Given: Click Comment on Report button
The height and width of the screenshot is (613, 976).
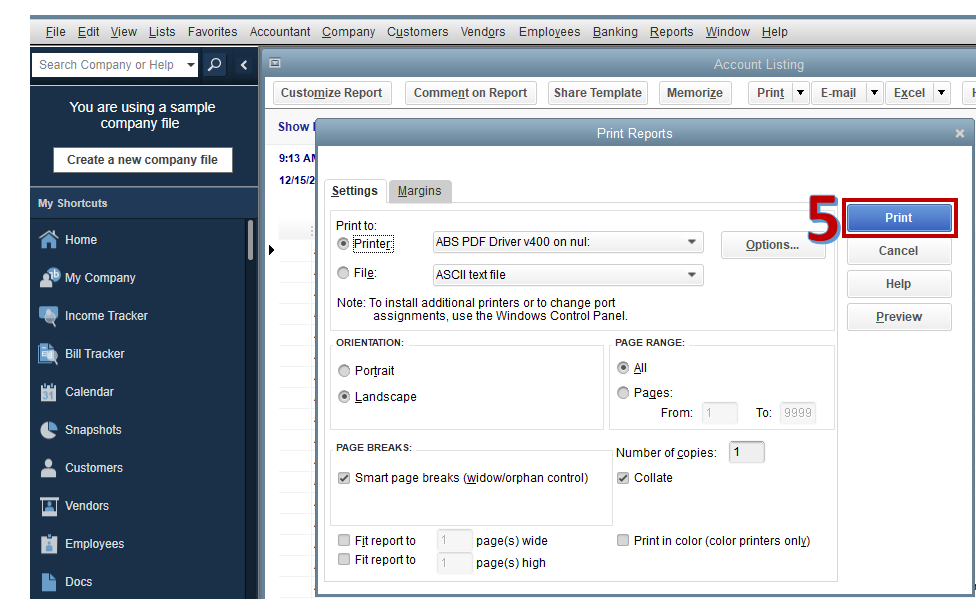Looking at the screenshot, I should click(x=471, y=93).
